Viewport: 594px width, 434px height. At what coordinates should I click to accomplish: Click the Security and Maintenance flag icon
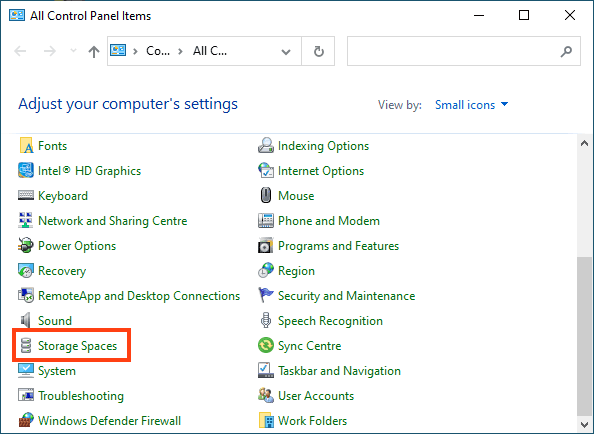[266, 295]
